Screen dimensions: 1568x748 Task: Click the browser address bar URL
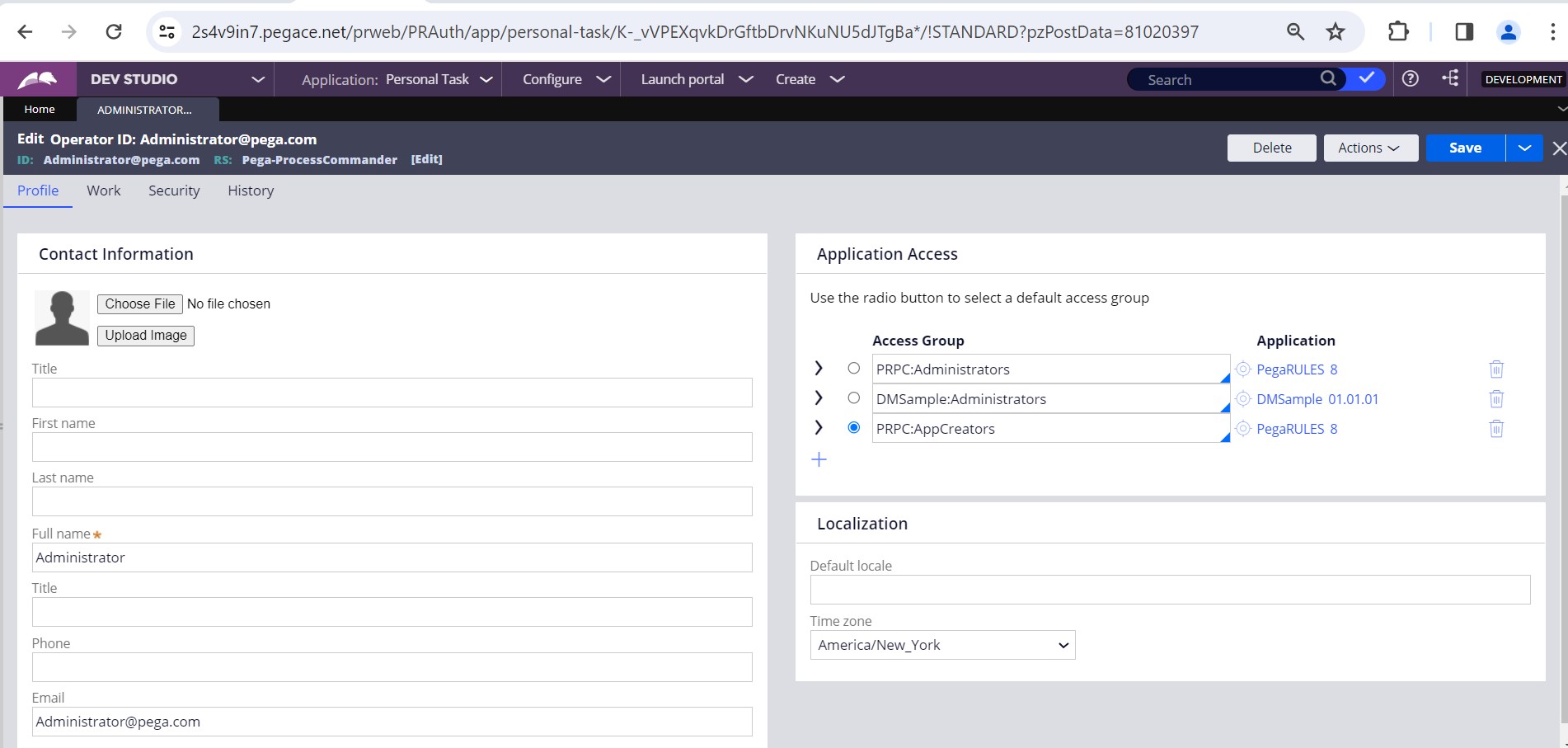click(695, 32)
